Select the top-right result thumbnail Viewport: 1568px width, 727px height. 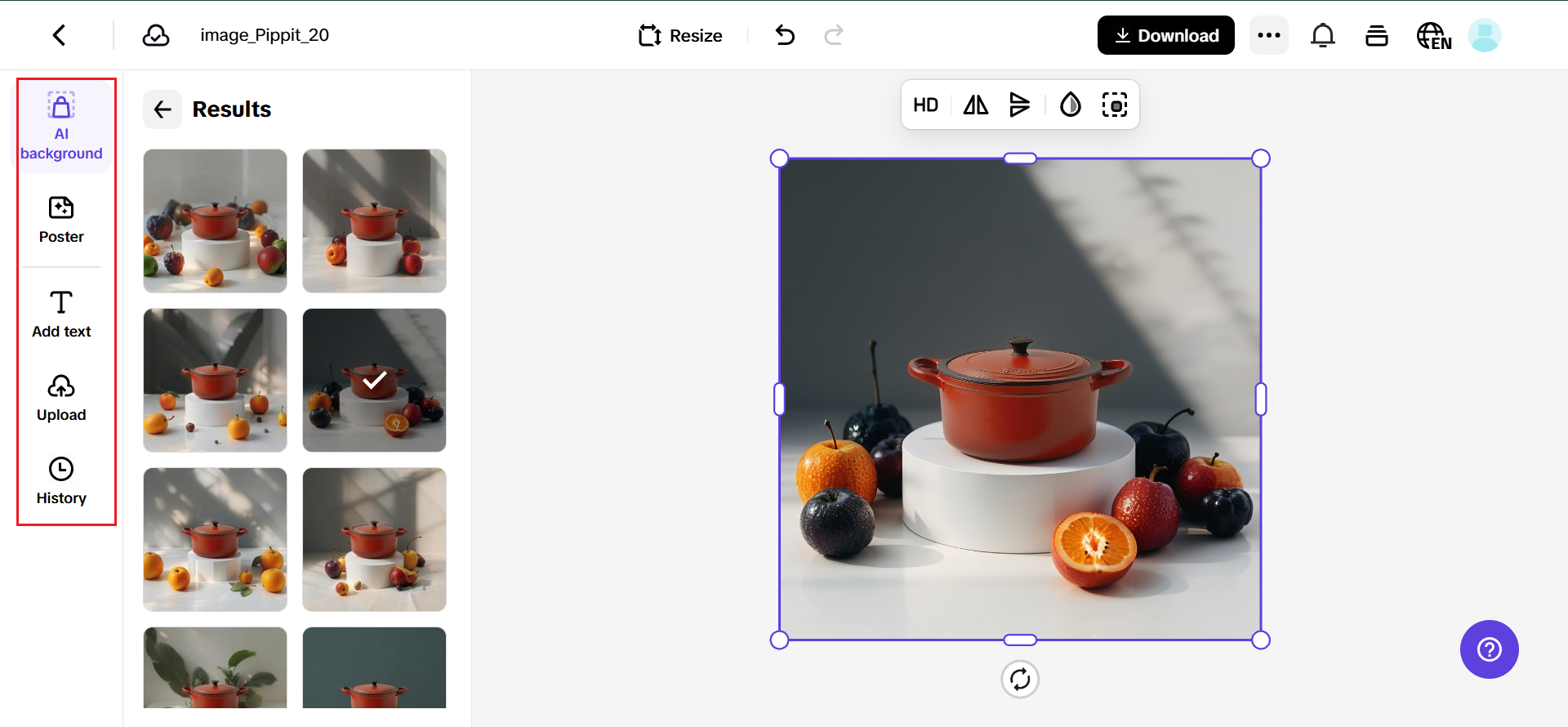point(374,221)
